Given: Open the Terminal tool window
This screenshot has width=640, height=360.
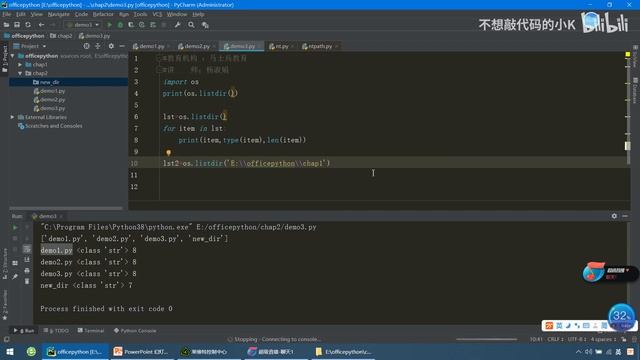Looking at the screenshot, I should pyautogui.click(x=91, y=331).
